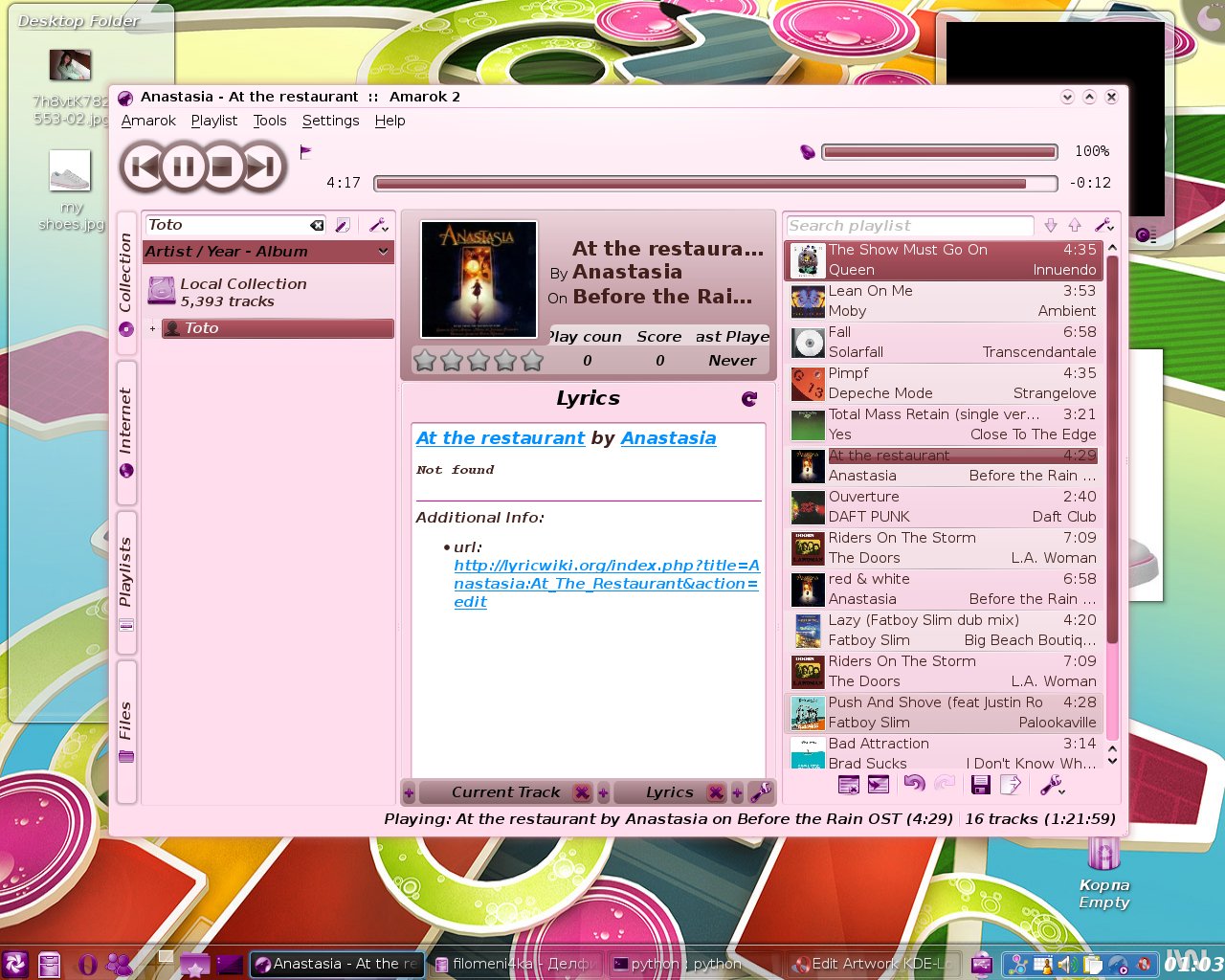
Task: Select 'red & white' by Anastasia track
Action: click(x=944, y=590)
